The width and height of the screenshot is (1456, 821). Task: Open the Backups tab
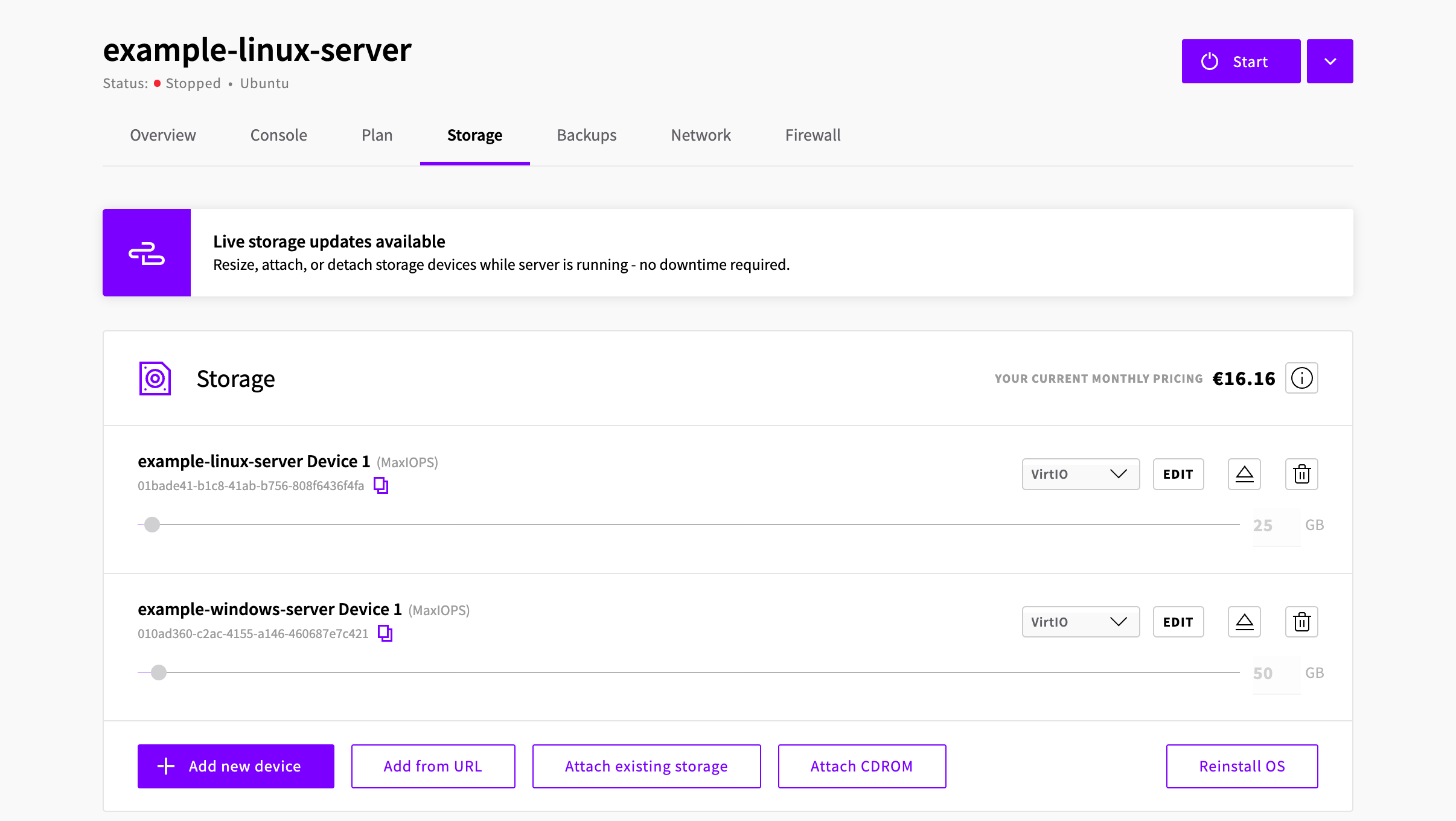(587, 135)
